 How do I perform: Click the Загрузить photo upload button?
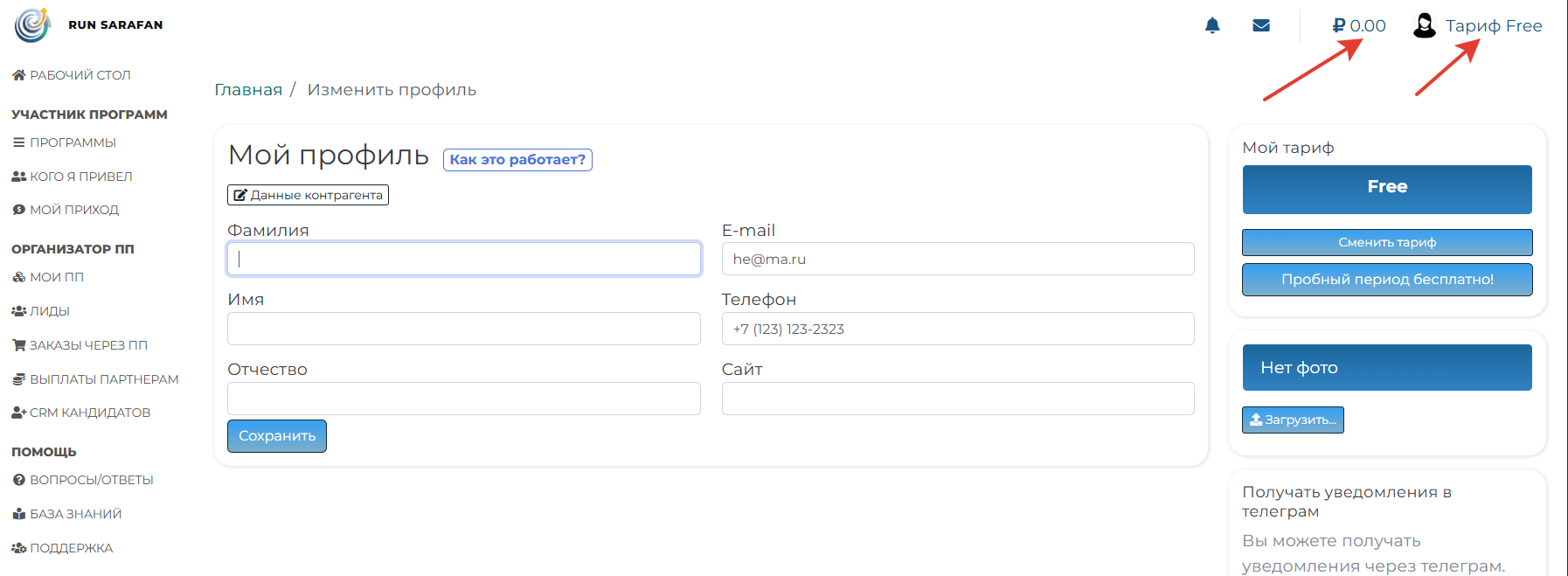(x=1293, y=420)
